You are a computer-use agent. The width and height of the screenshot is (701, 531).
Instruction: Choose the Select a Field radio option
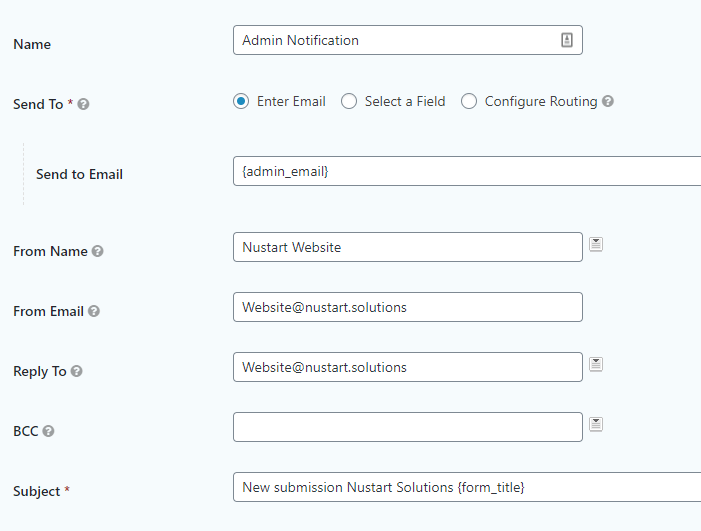click(x=349, y=101)
